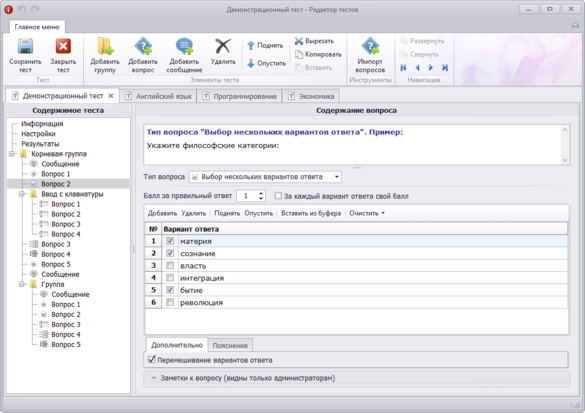Click Опустить in answer toolbar
This screenshot has width=585, height=413.
(259, 213)
